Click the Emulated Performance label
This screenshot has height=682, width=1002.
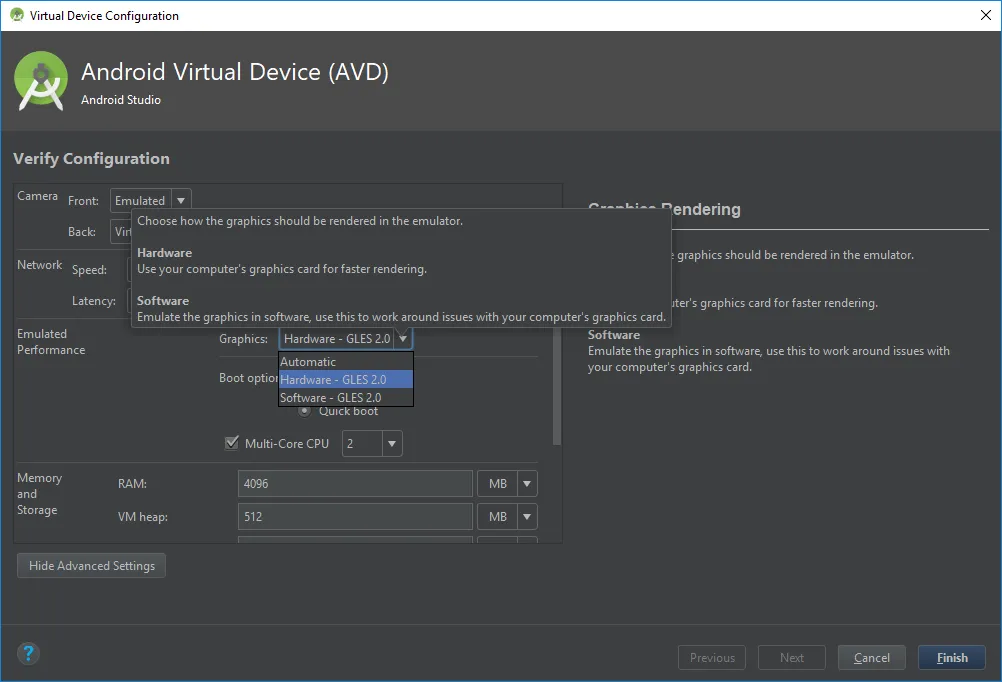coord(50,342)
